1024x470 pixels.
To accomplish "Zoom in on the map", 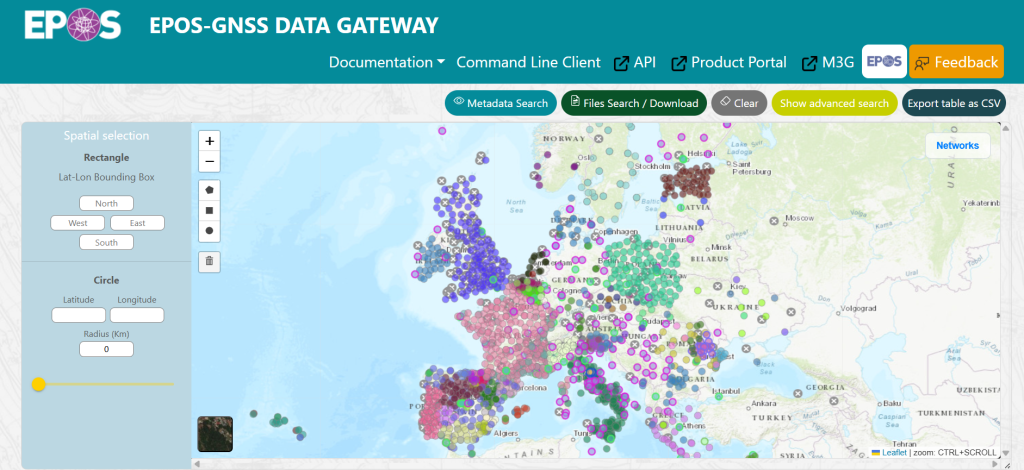I will [209, 141].
